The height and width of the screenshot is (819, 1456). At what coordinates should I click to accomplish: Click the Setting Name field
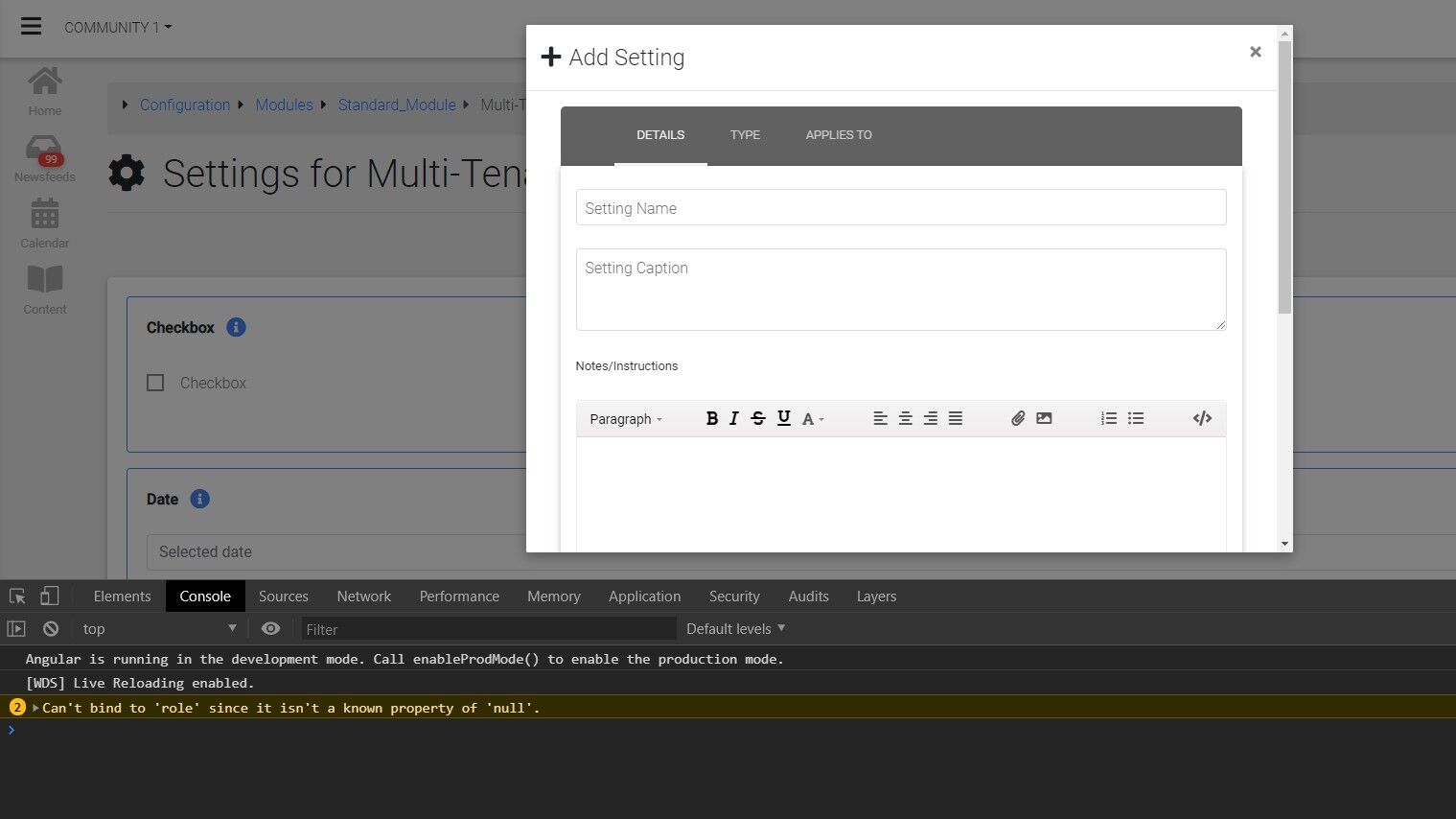pos(901,207)
